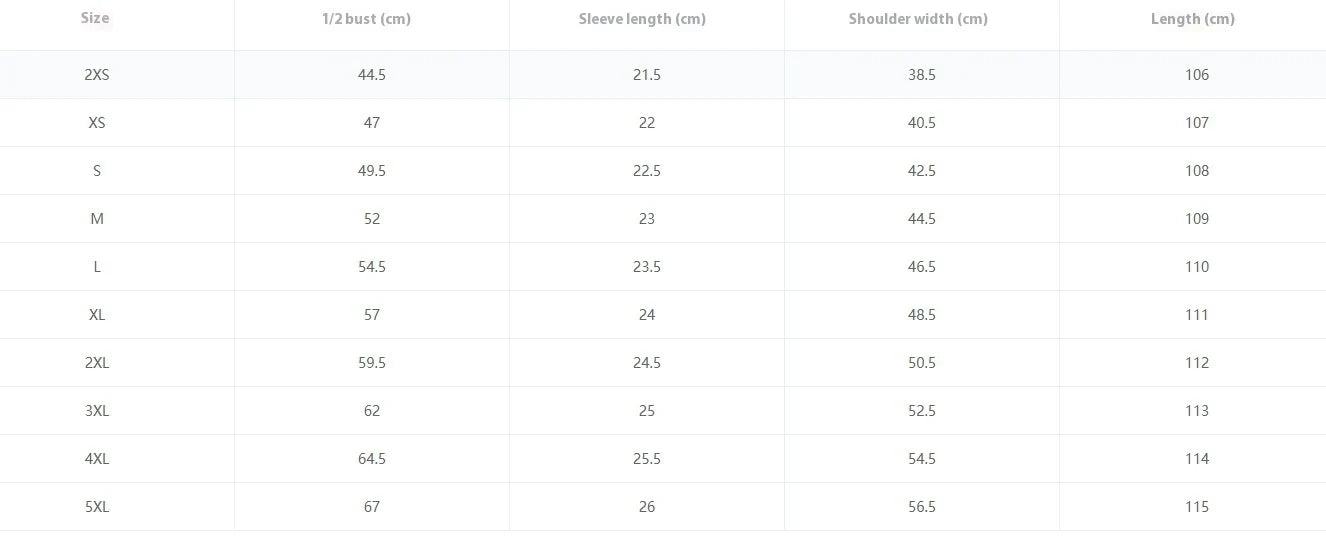Click the Size column header

click(x=96, y=18)
